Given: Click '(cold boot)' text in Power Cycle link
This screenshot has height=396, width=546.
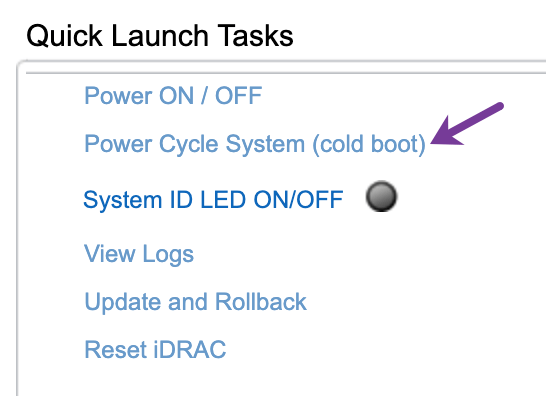Looking at the screenshot, I should click(369, 144).
